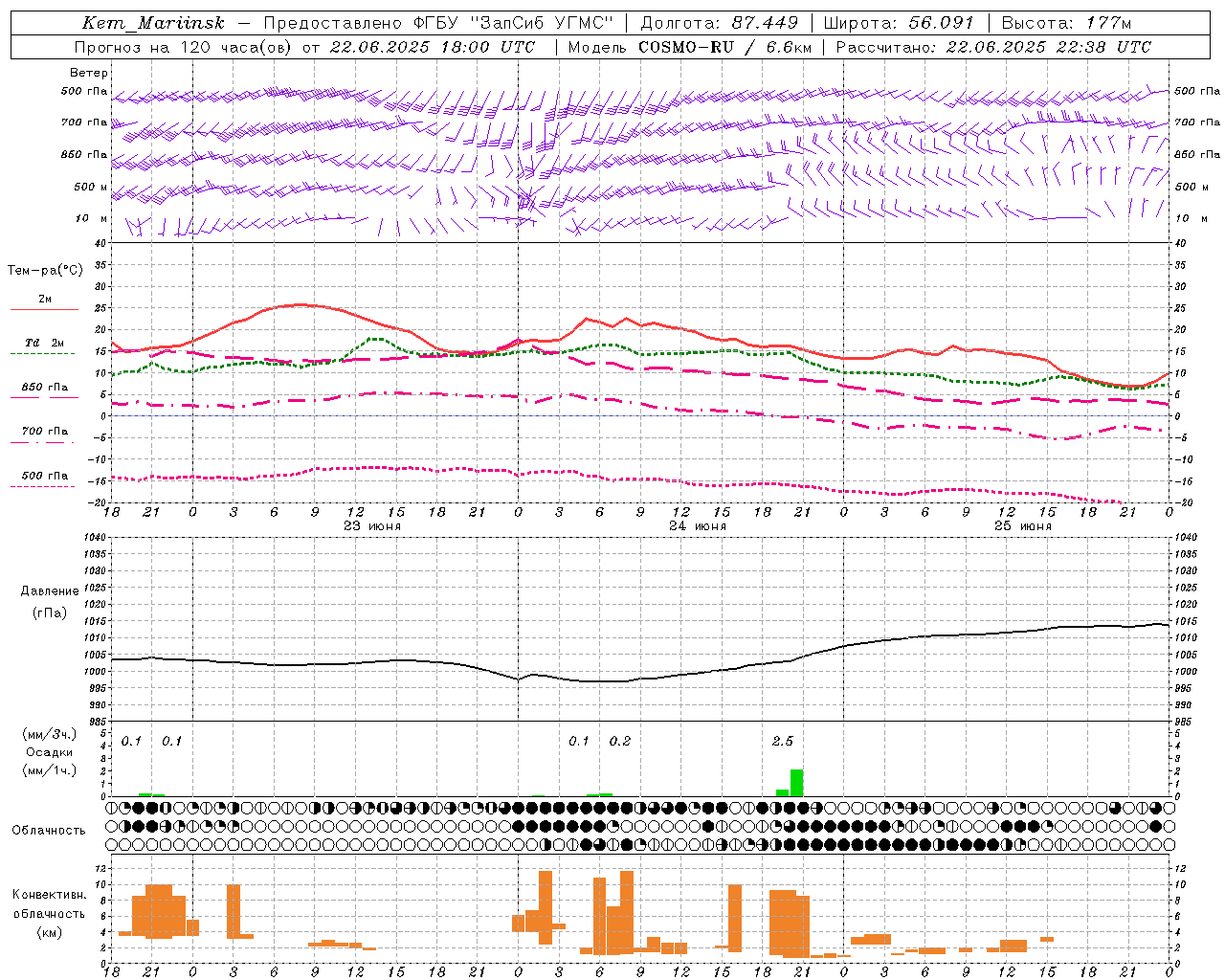This screenshot has width=1225, height=980.
Task: Click the 'Облачность' cloud cover label
Action: click(49, 831)
